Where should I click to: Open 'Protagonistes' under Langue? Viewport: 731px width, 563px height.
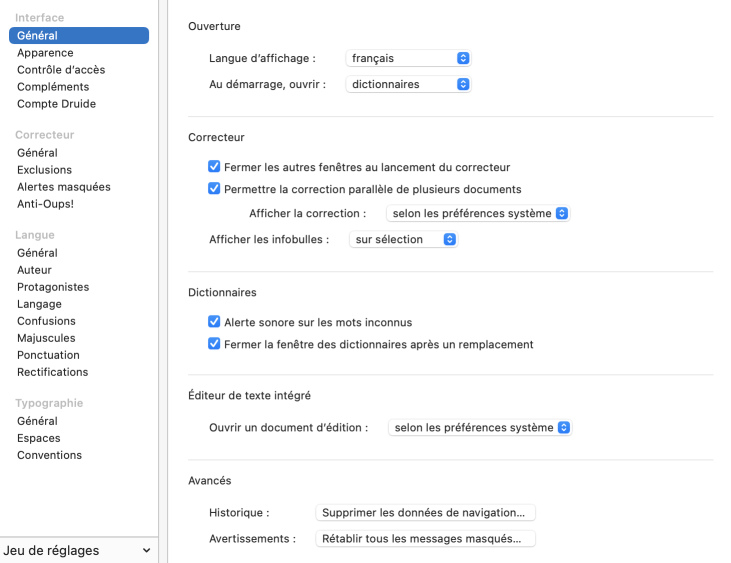(x=53, y=287)
